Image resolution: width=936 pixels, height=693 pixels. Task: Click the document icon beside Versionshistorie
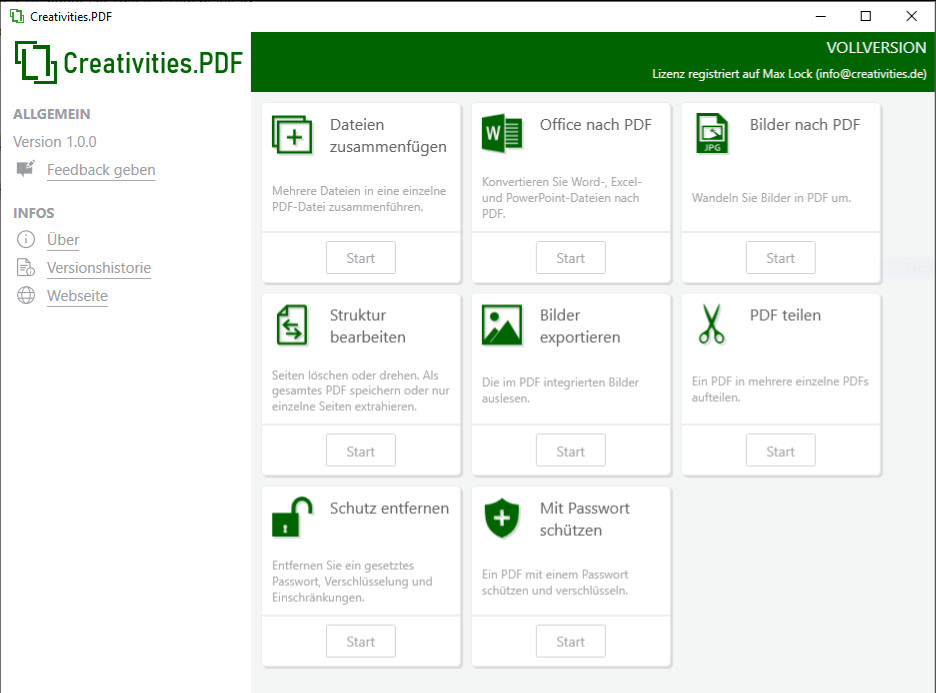[x=26, y=267]
